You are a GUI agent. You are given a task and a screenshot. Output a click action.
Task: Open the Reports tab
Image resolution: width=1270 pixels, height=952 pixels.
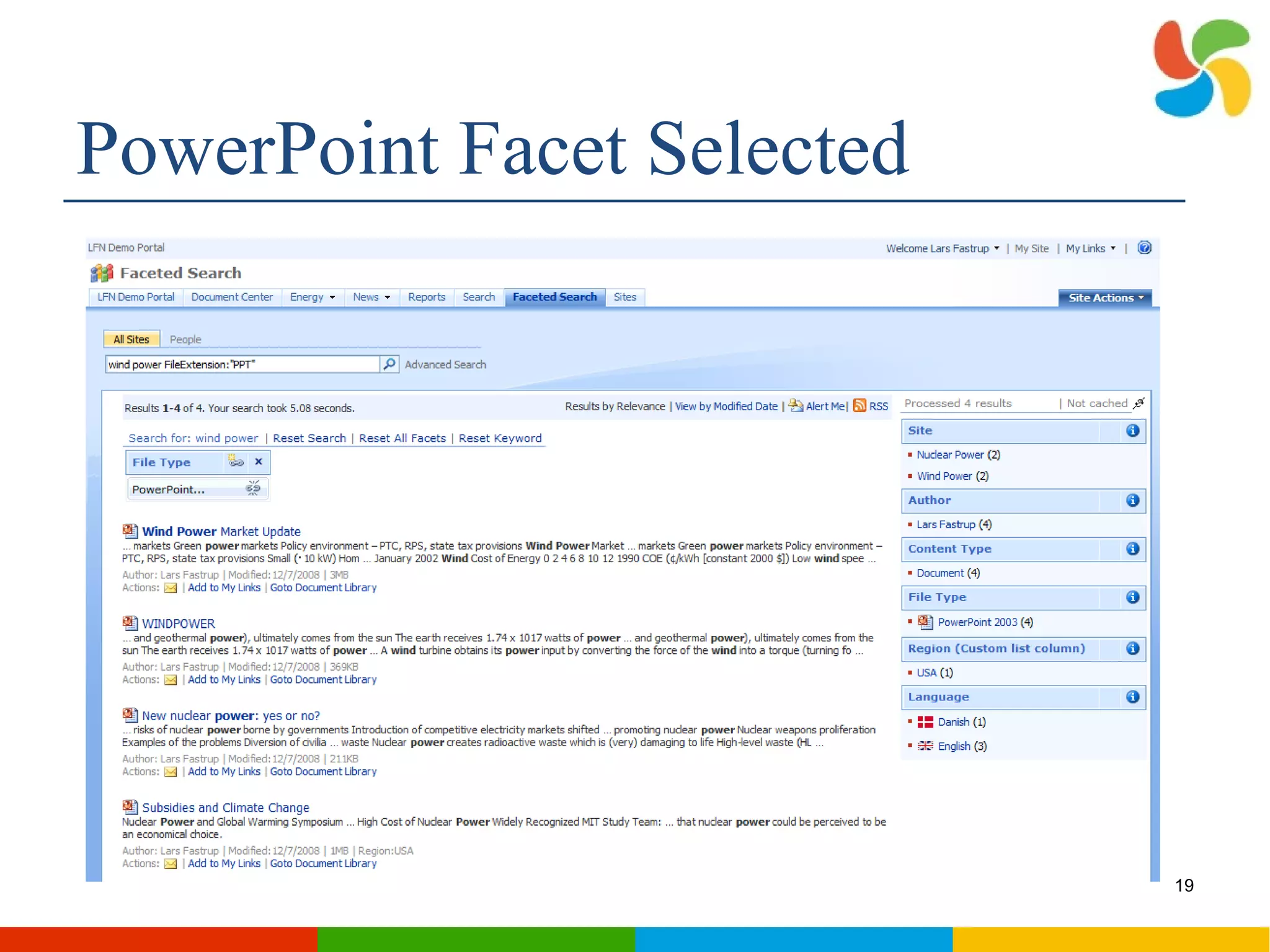click(427, 297)
